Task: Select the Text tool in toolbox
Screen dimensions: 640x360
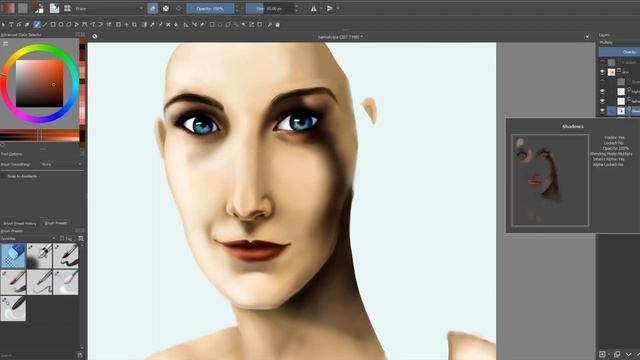Action: 11,24
